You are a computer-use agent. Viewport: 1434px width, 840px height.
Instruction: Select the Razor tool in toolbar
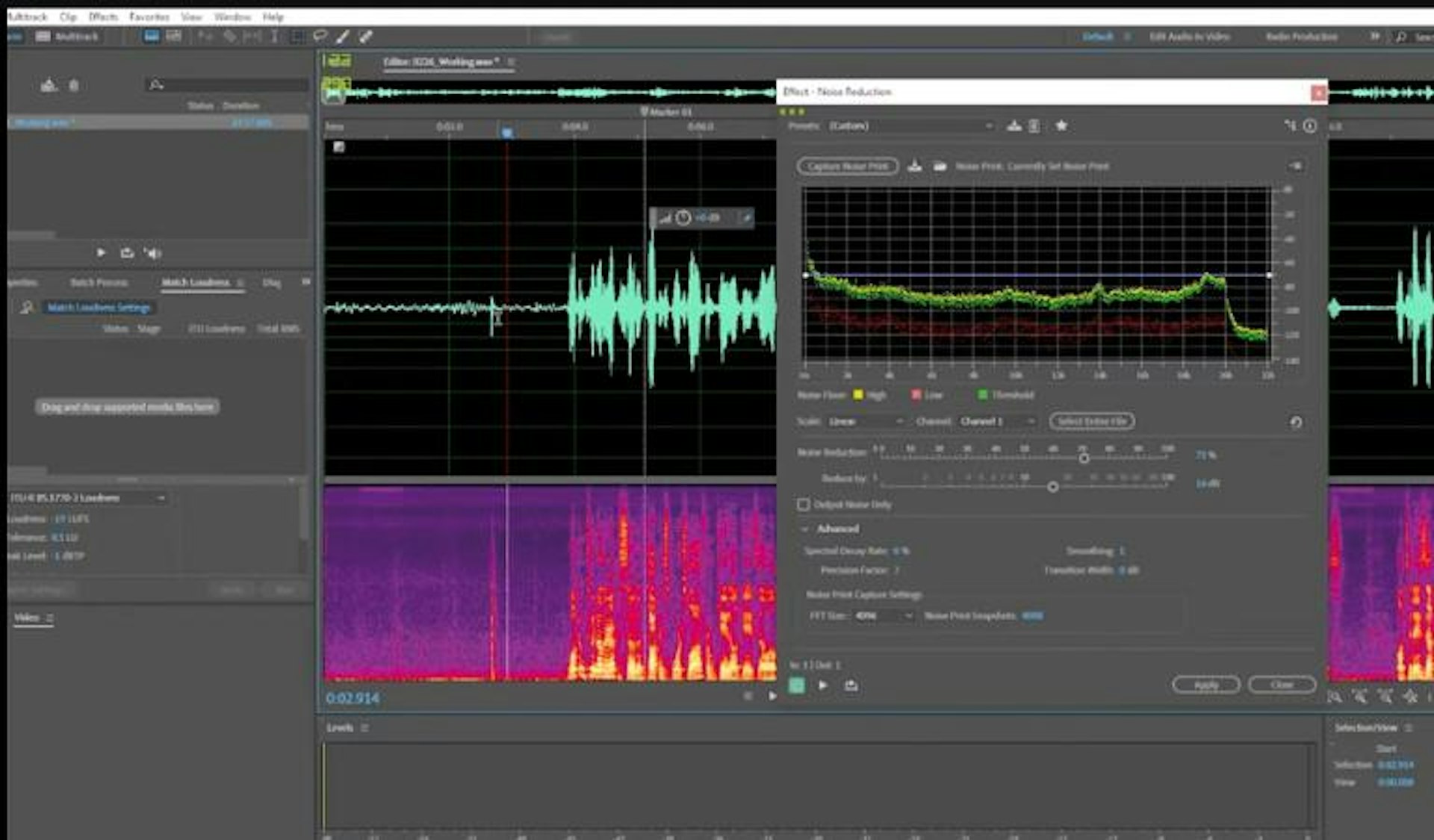click(x=230, y=37)
